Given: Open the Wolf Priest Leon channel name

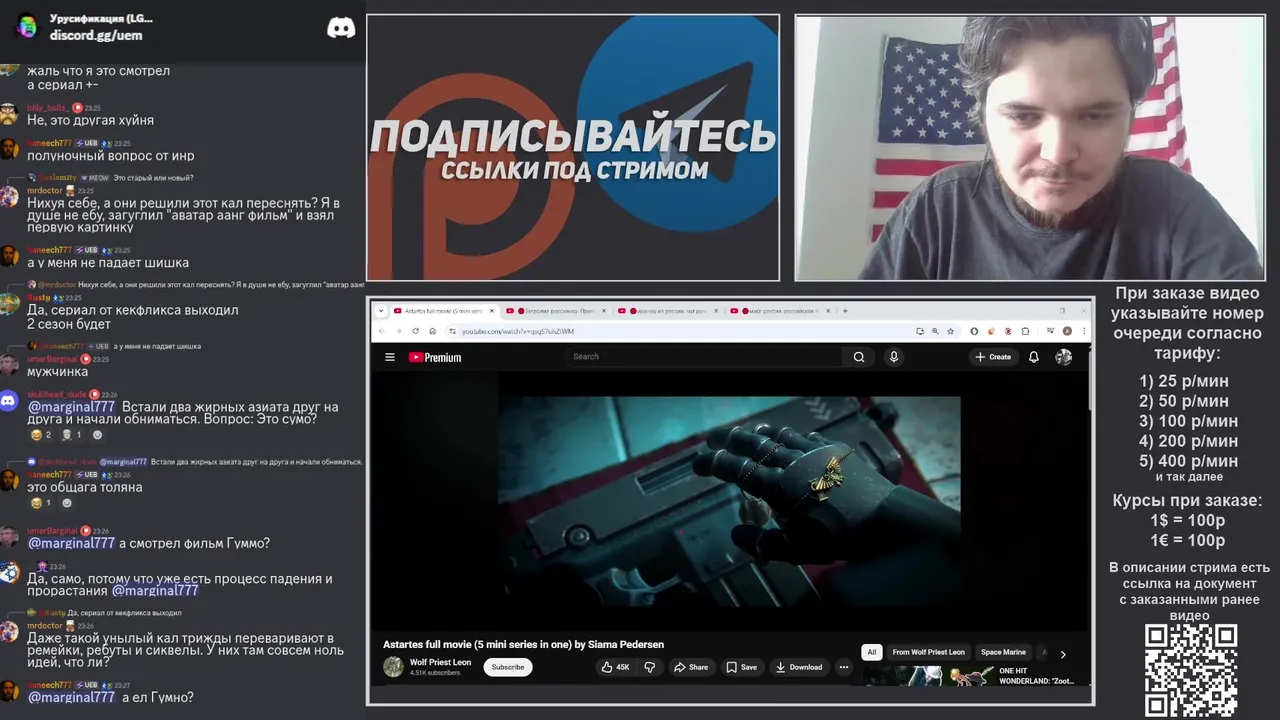Looking at the screenshot, I should [x=440, y=662].
